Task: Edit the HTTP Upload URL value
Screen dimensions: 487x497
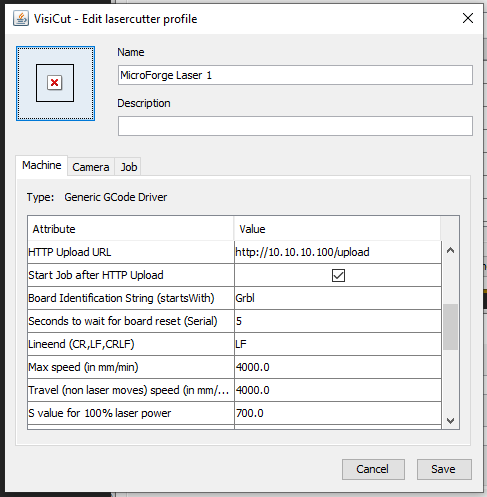Action: pos(338,252)
